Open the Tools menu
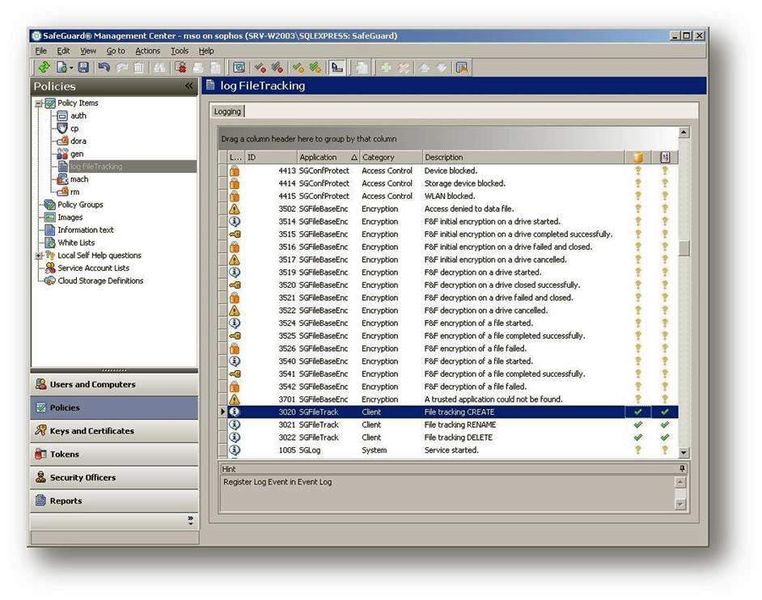Screen dimensions: 762x600 [179, 51]
